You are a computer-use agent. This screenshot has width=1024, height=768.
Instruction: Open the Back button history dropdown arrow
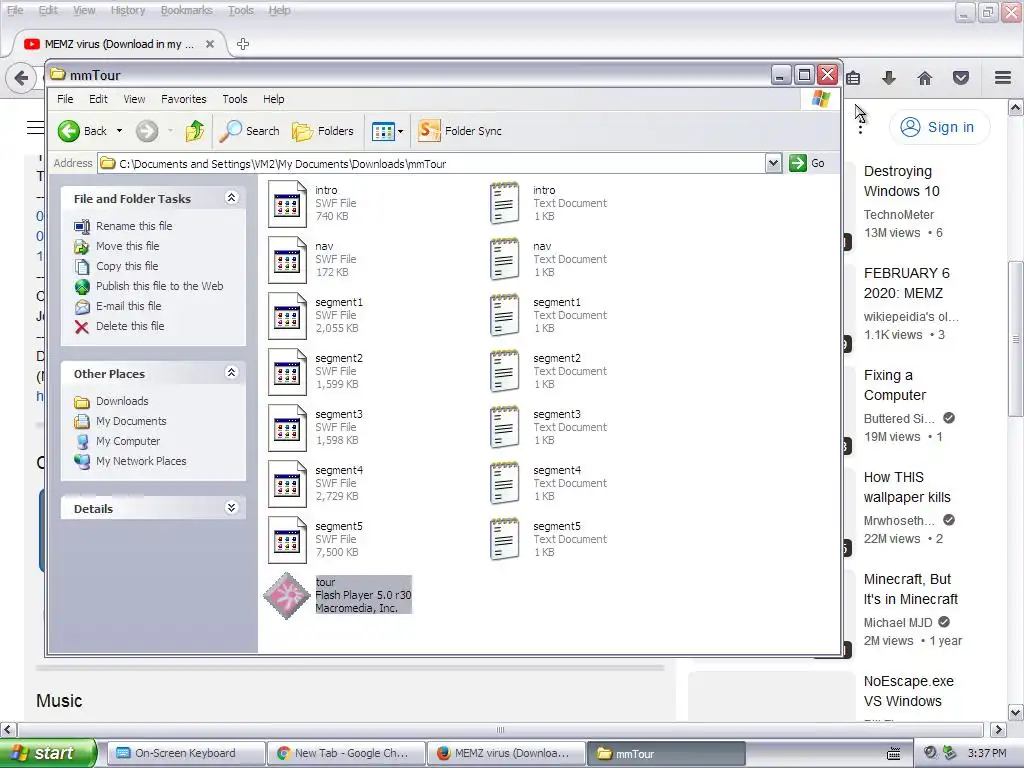tap(120, 131)
